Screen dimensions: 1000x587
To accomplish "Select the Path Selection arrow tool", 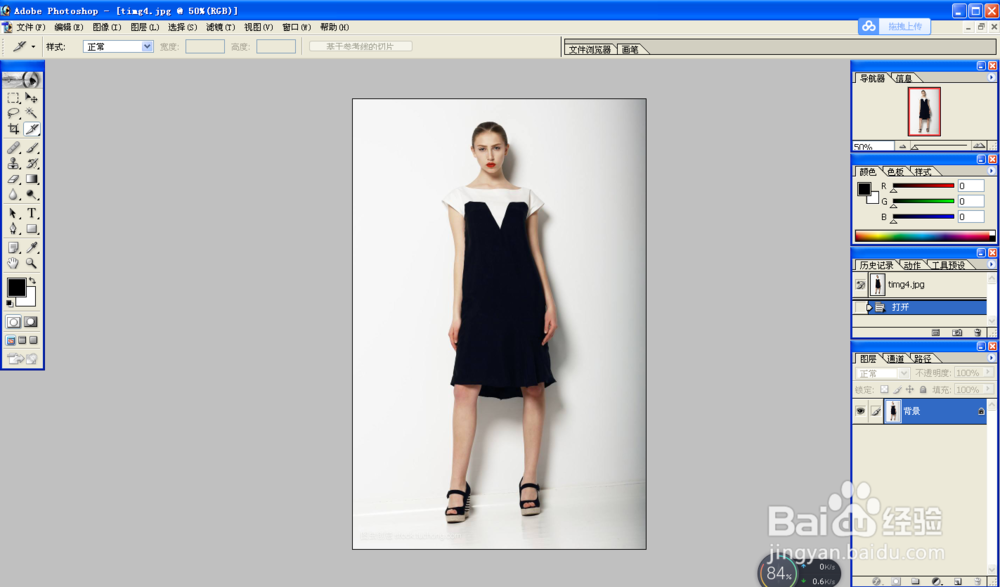I will click(x=13, y=213).
